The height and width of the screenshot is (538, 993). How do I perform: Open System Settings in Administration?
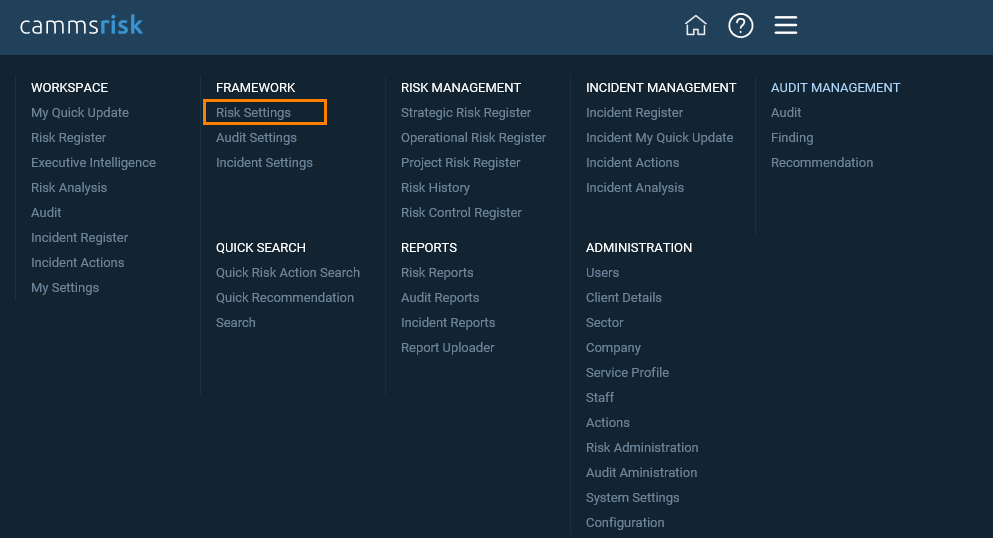632,497
